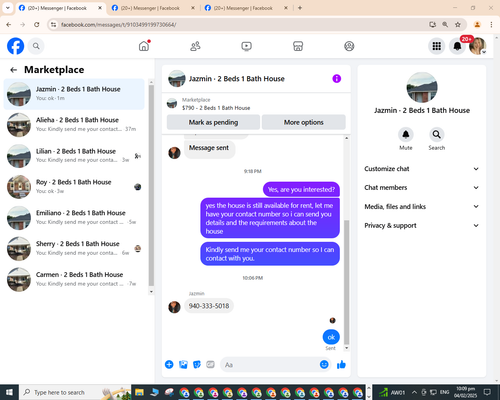Click More options button

[304, 122]
